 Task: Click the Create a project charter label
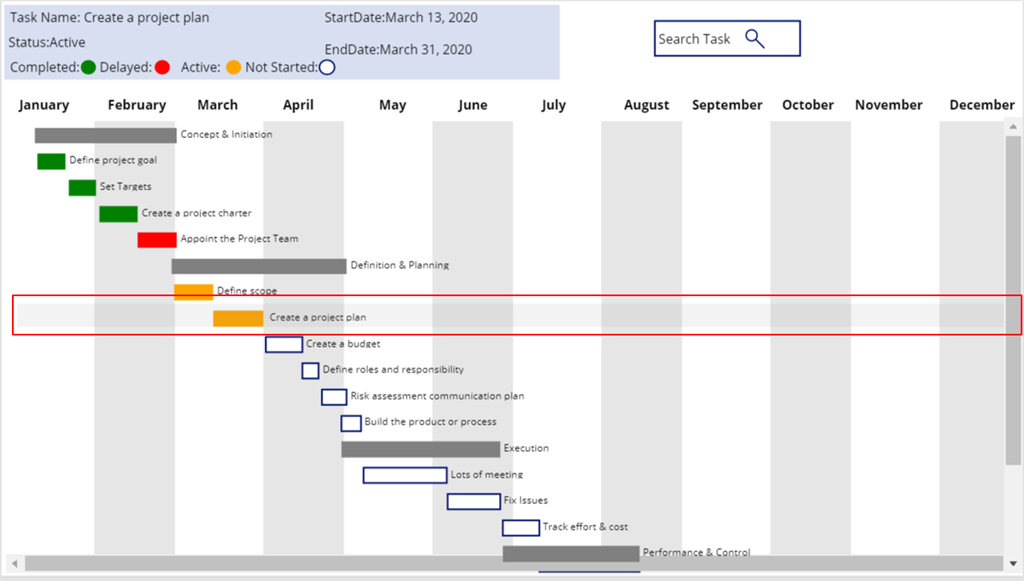click(197, 213)
